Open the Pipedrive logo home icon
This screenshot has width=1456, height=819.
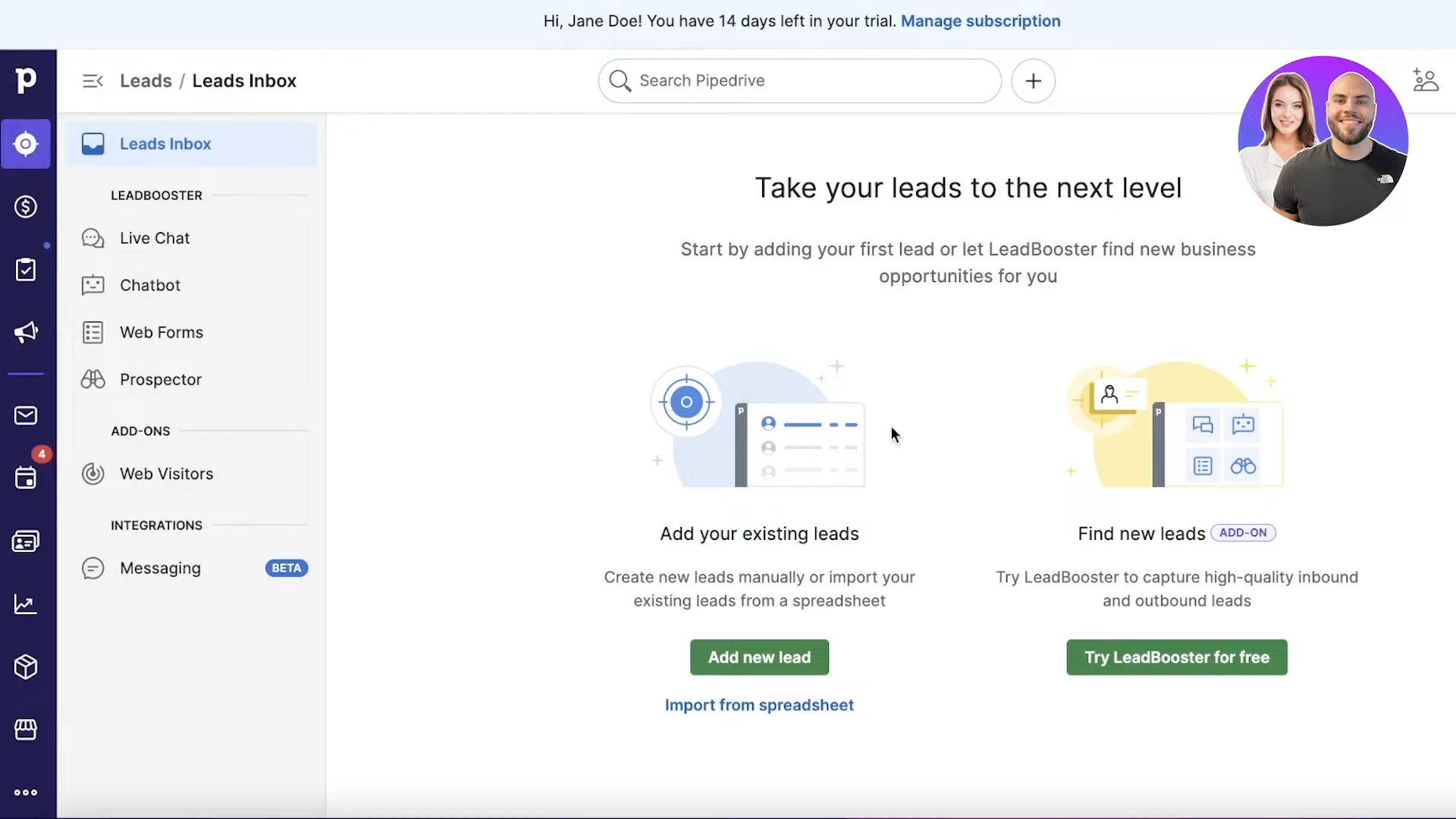(x=26, y=80)
